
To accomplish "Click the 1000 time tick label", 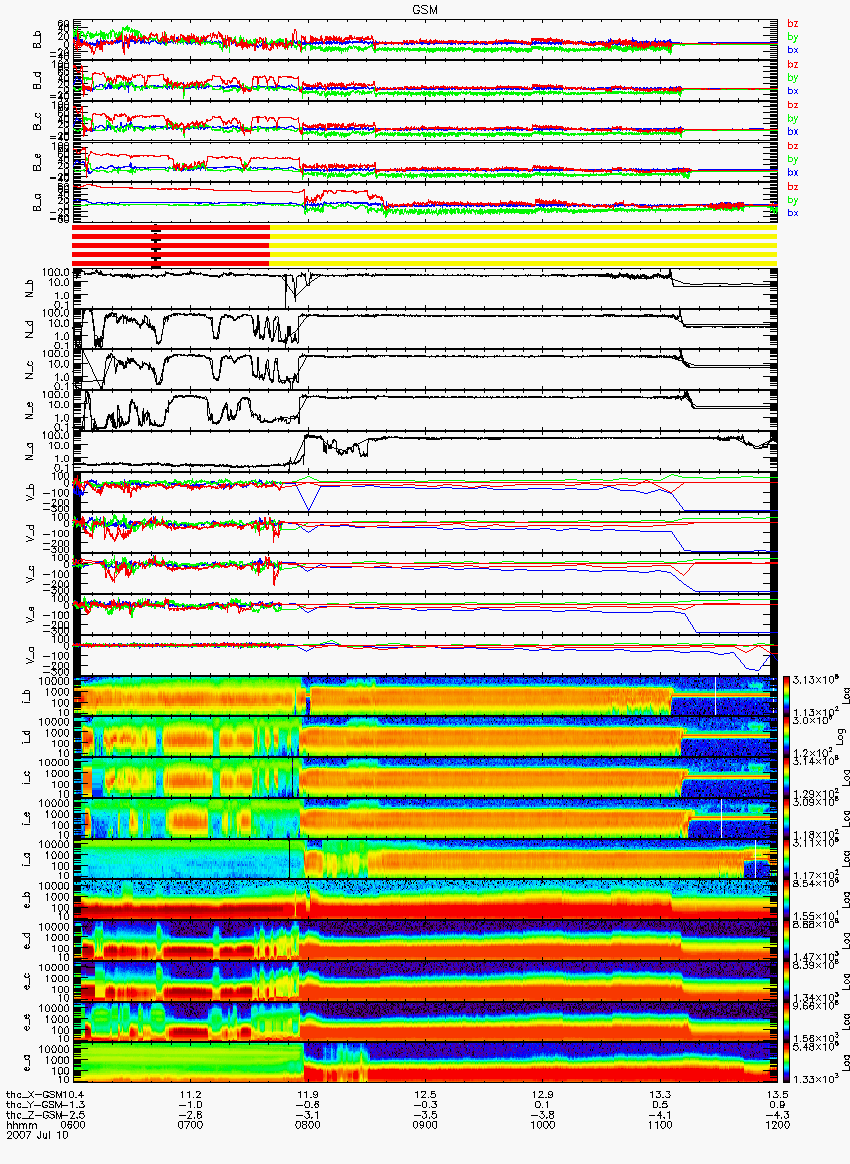I will 543,1125.
